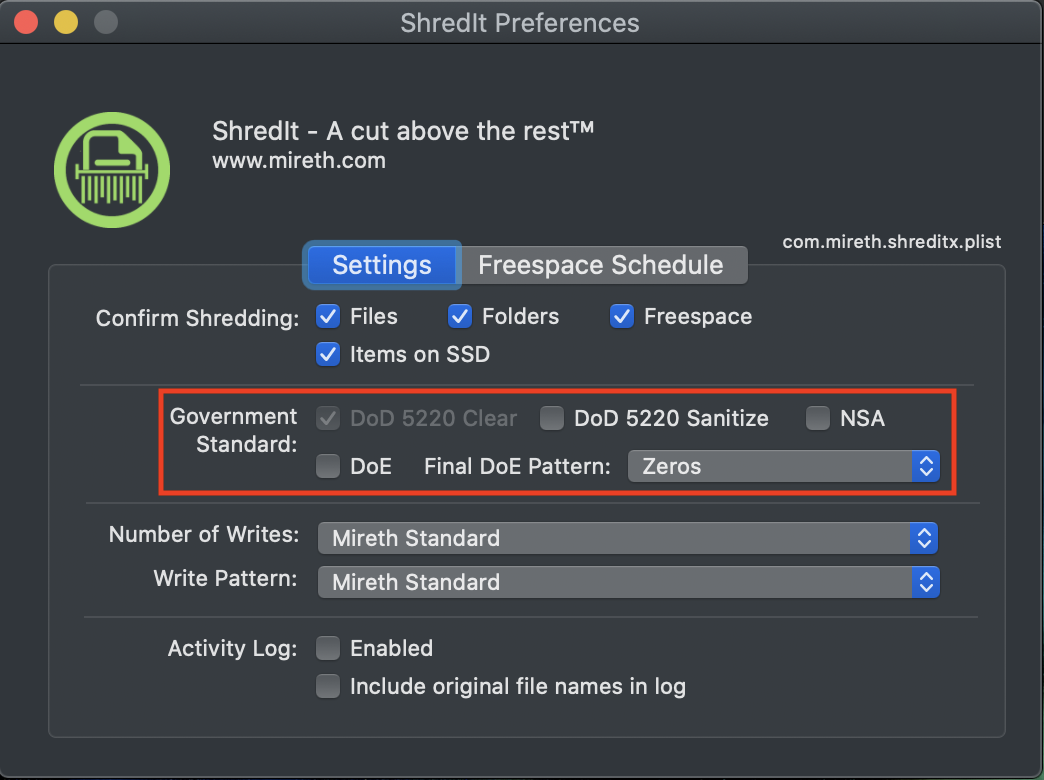Minimize the Preferences window
This screenshot has height=780, width=1044.
tap(65, 22)
